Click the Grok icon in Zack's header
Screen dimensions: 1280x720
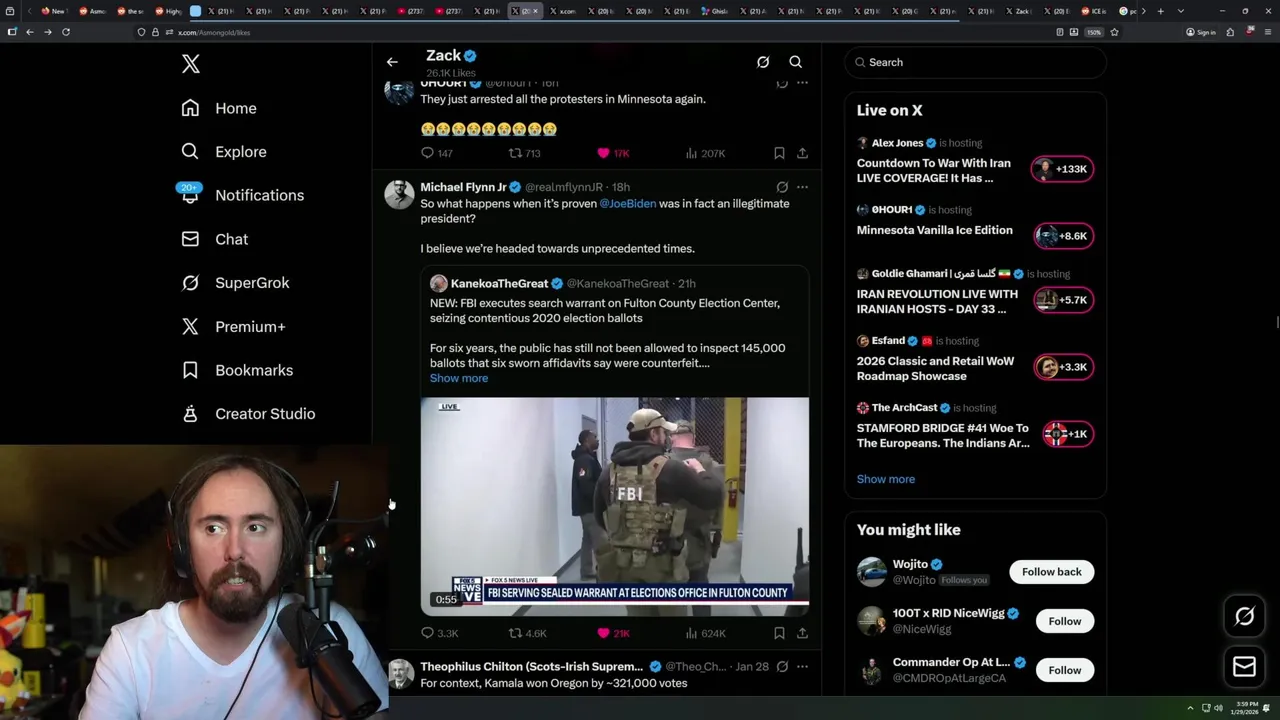[x=763, y=62]
